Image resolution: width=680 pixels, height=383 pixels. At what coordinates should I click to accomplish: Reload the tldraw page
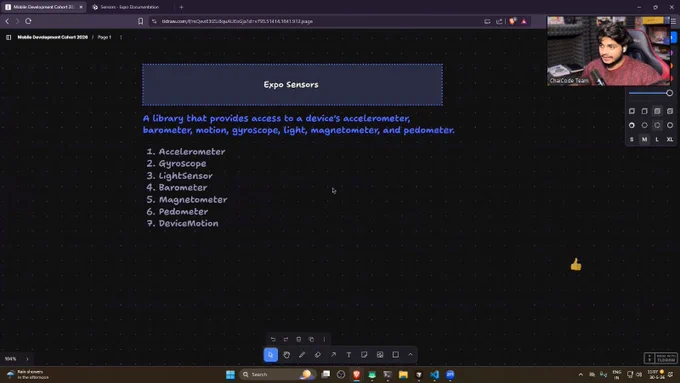point(28,21)
